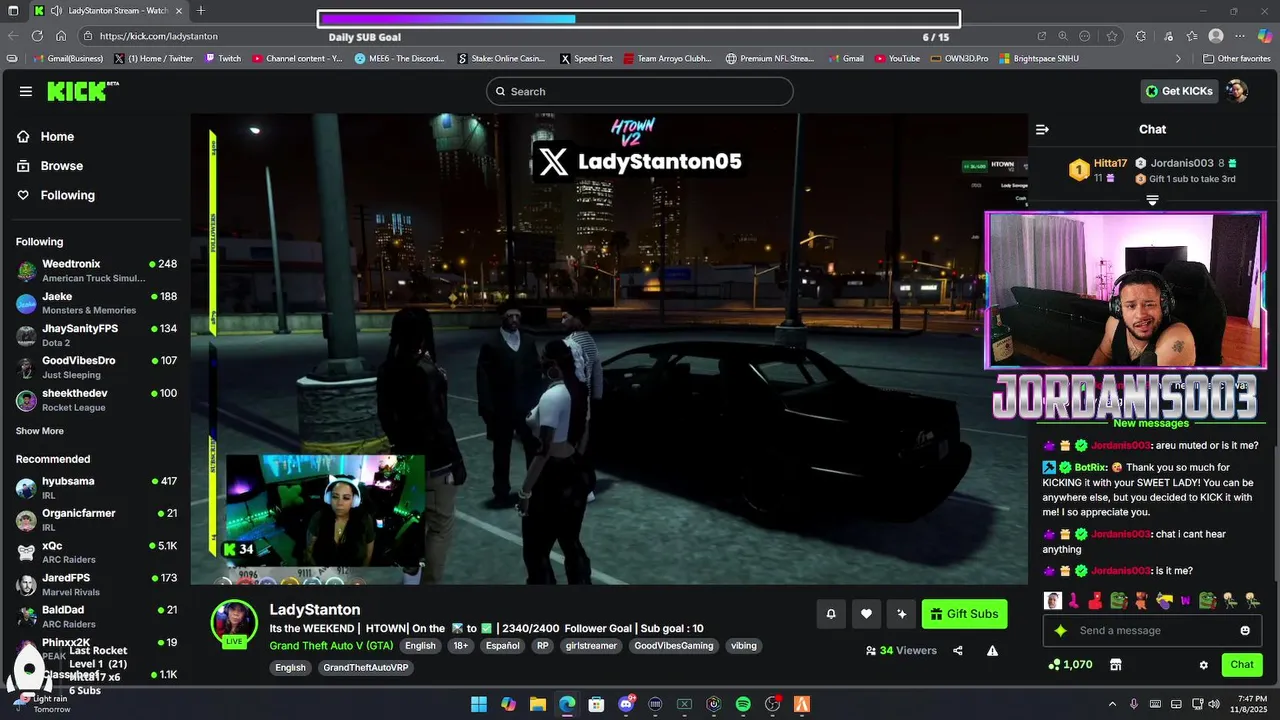The height and width of the screenshot is (720, 1280).
Task: Focus the Kick Search field
Action: pyautogui.click(x=640, y=91)
